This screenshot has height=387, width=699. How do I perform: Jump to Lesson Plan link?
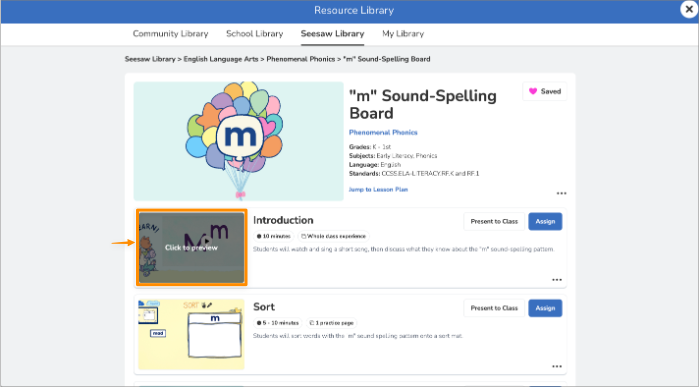click(378, 189)
